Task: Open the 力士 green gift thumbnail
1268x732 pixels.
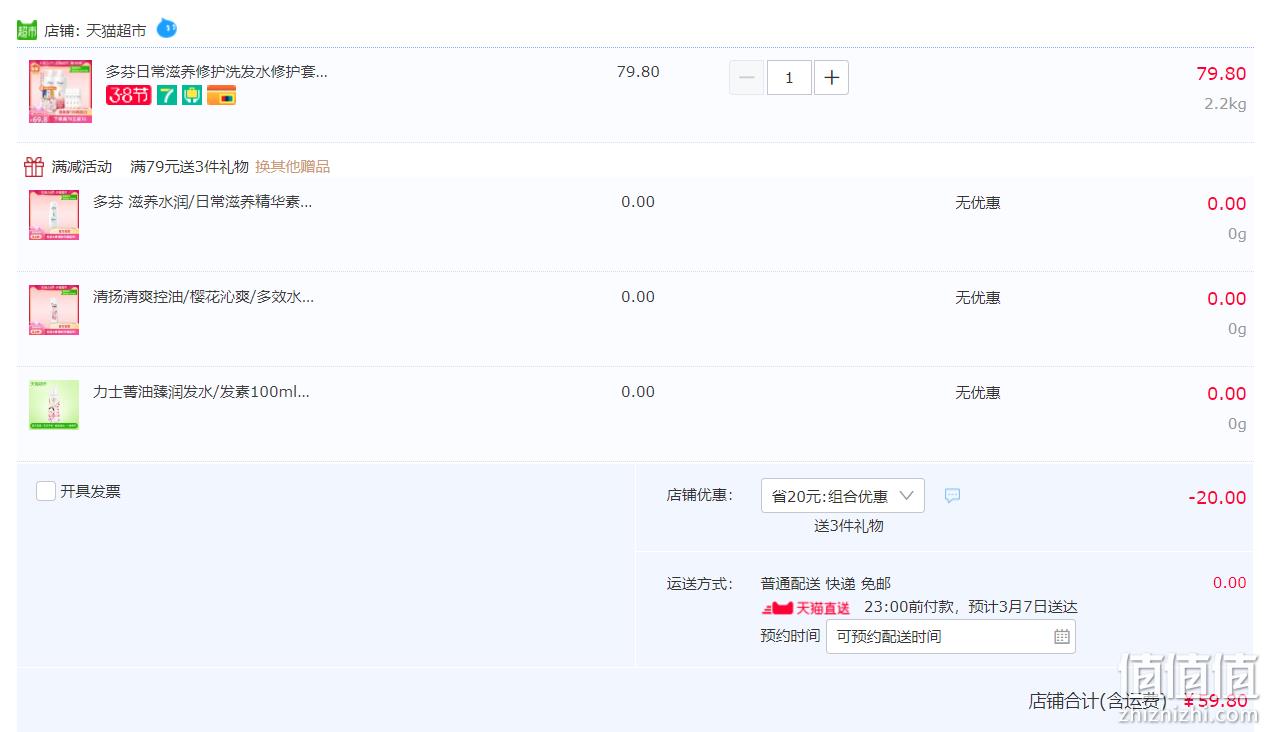Action: click(x=54, y=405)
